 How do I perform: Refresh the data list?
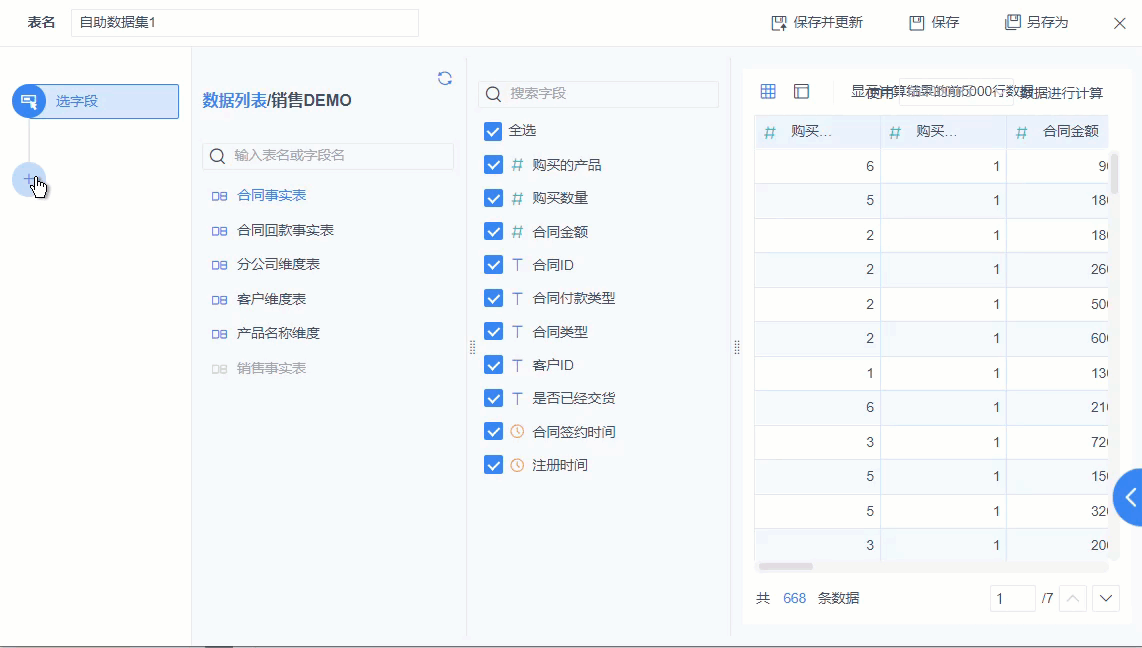click(x=444, y=78)
